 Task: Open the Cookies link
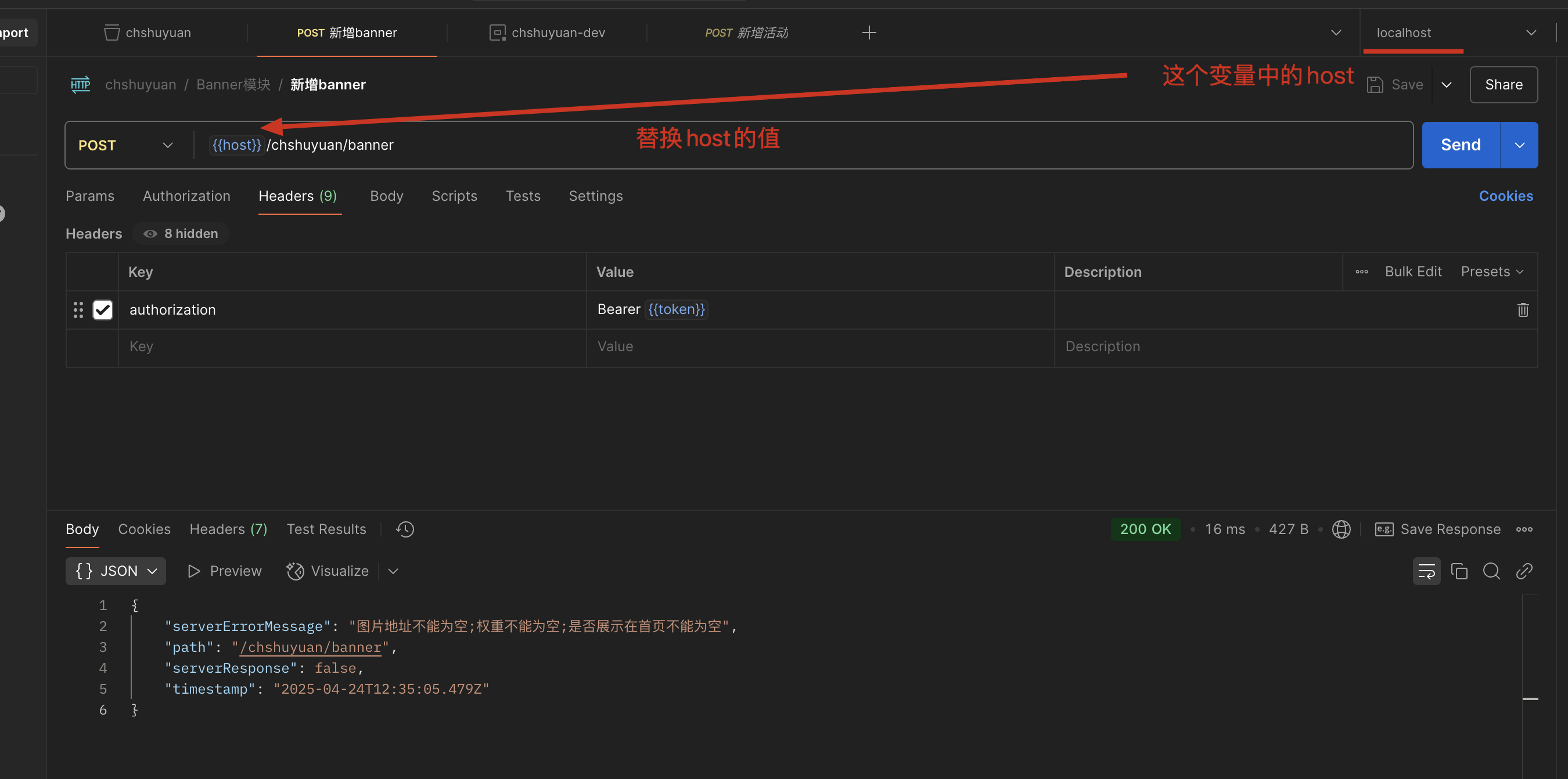click(1505, 196)
